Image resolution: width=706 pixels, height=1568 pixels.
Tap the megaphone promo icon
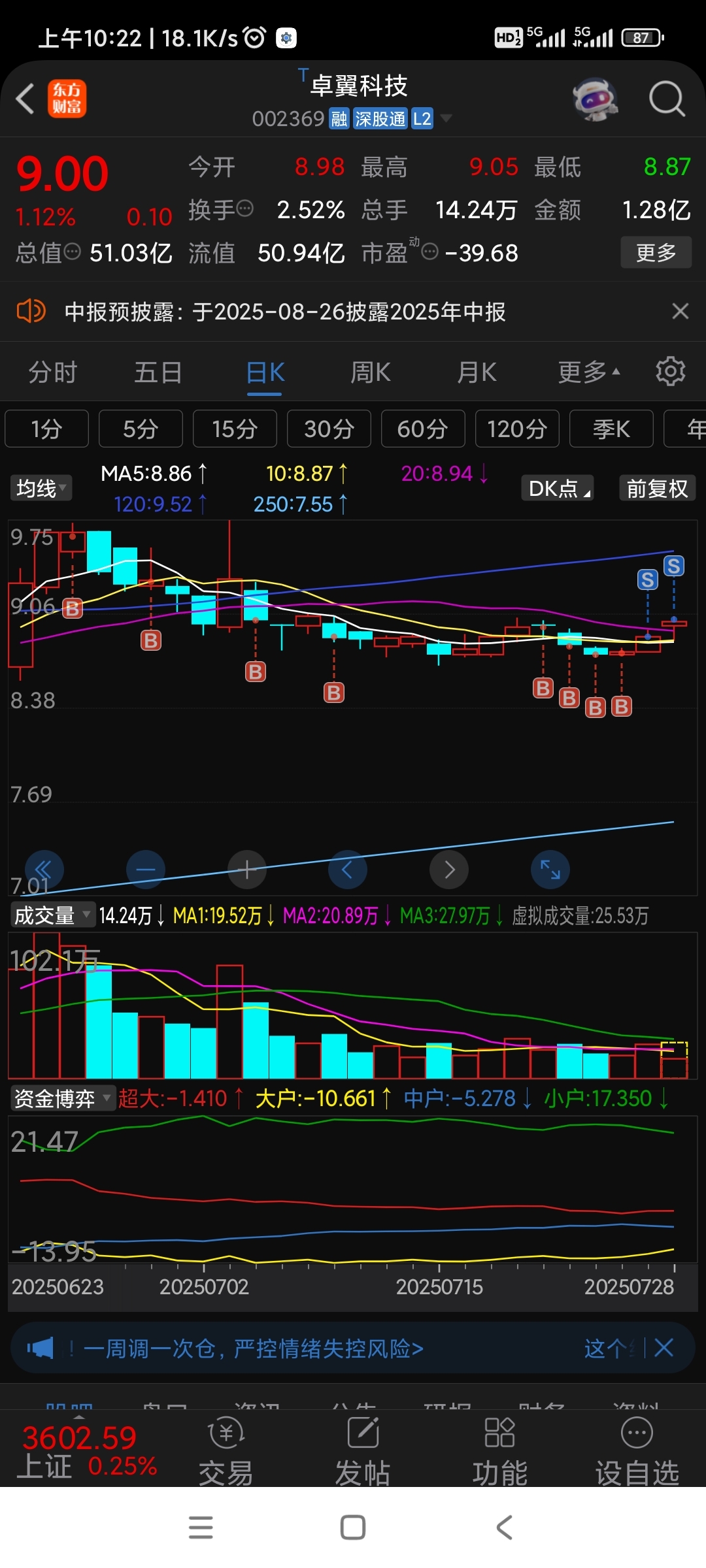tap(41, 1348)
